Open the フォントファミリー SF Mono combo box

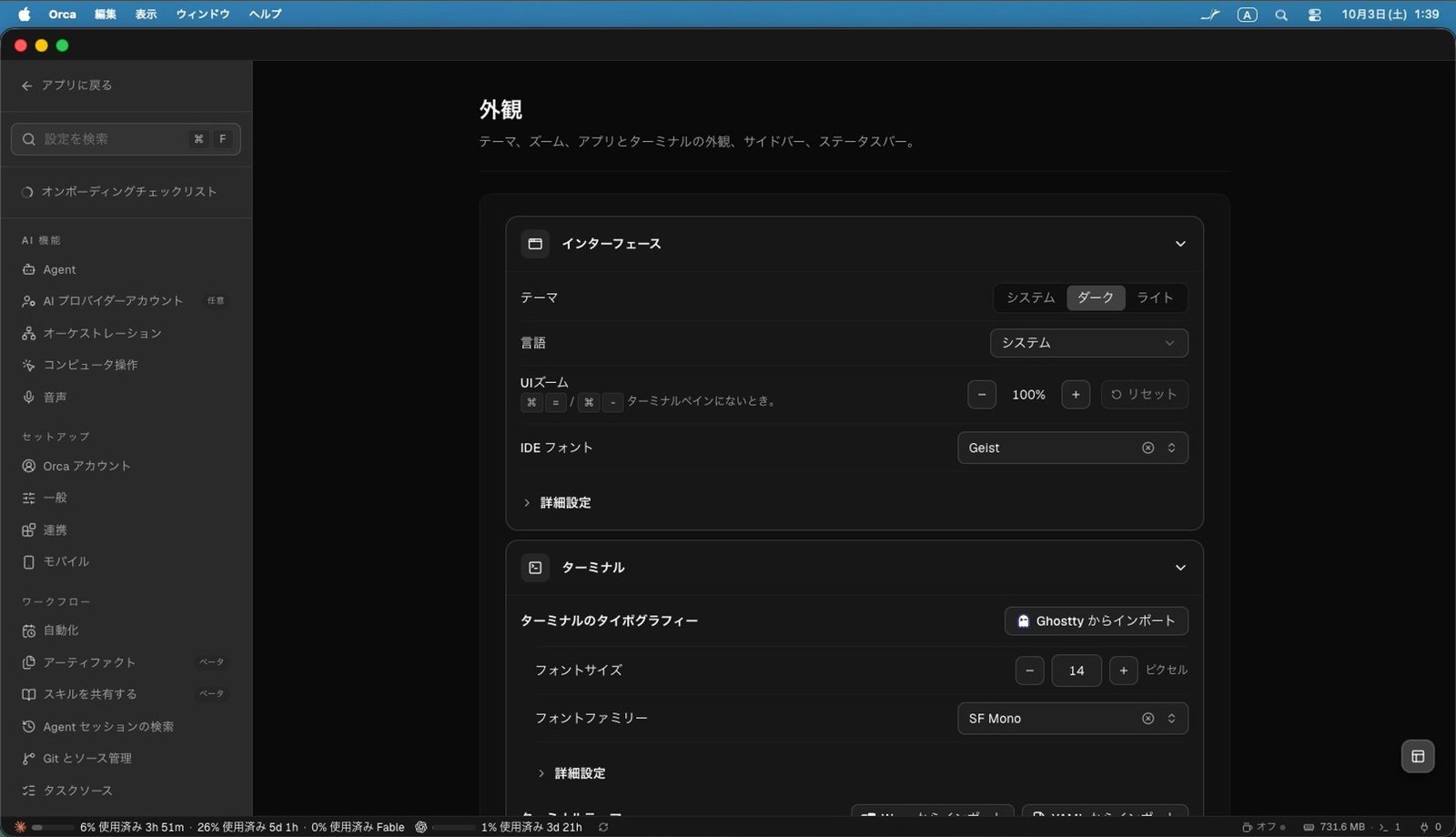pos(1073,718)
